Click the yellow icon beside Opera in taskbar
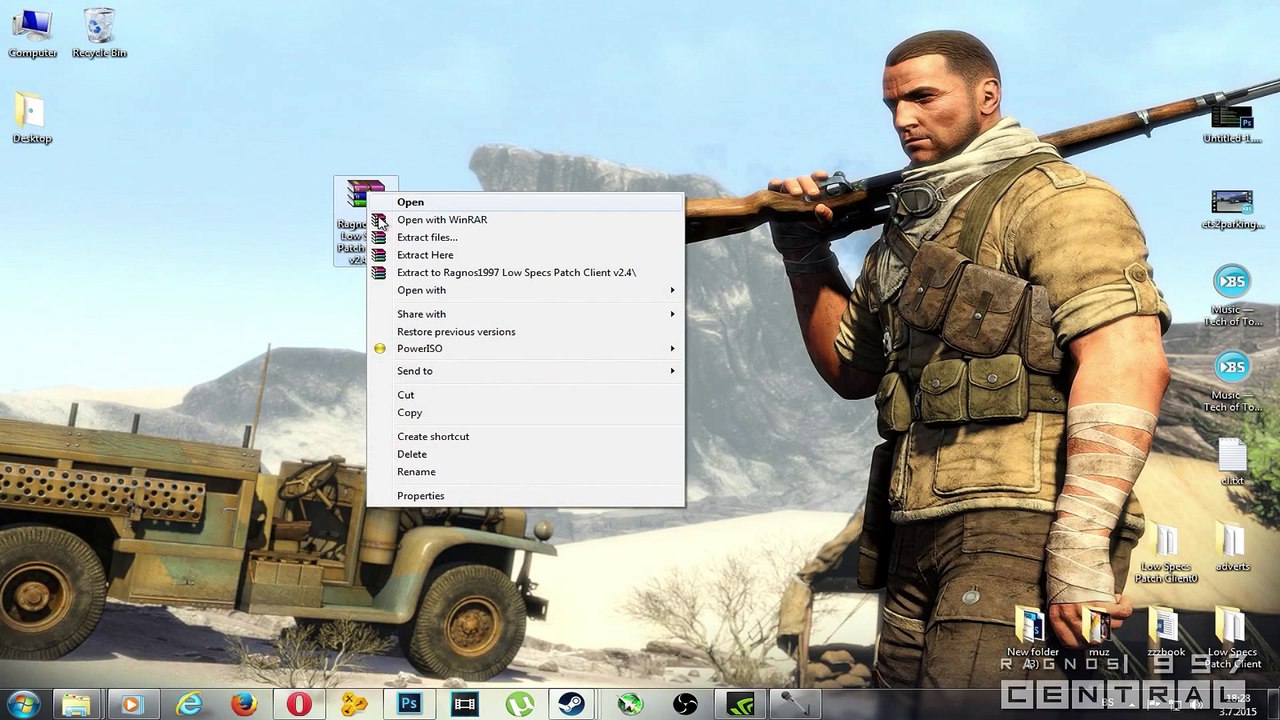The image size is (1280, 720). point(353,704)
